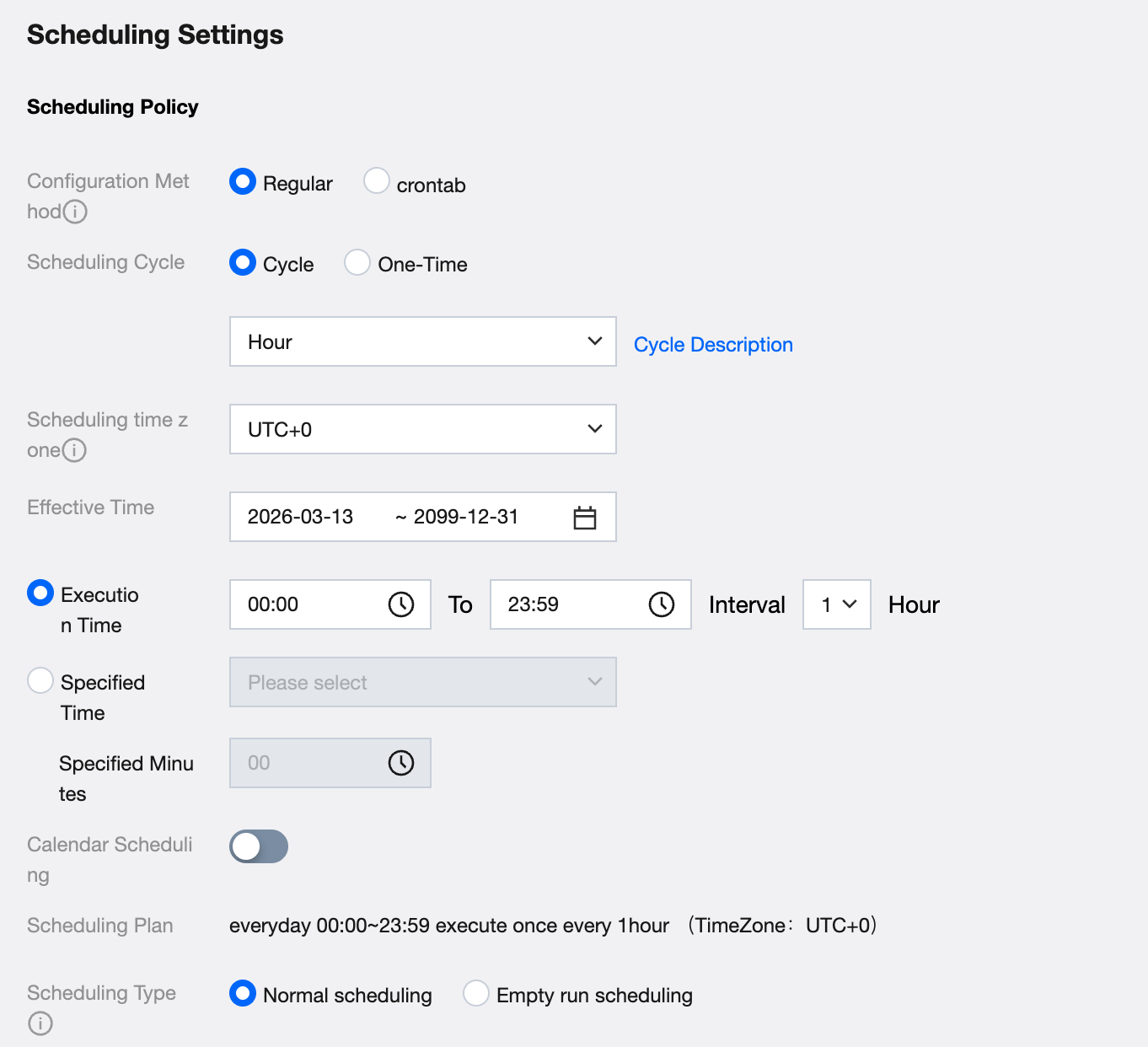Viewport: 1148px width, 1047px height.
Task: Click the 2099-12-31 end date field
Action: click(x=466, y=517)
